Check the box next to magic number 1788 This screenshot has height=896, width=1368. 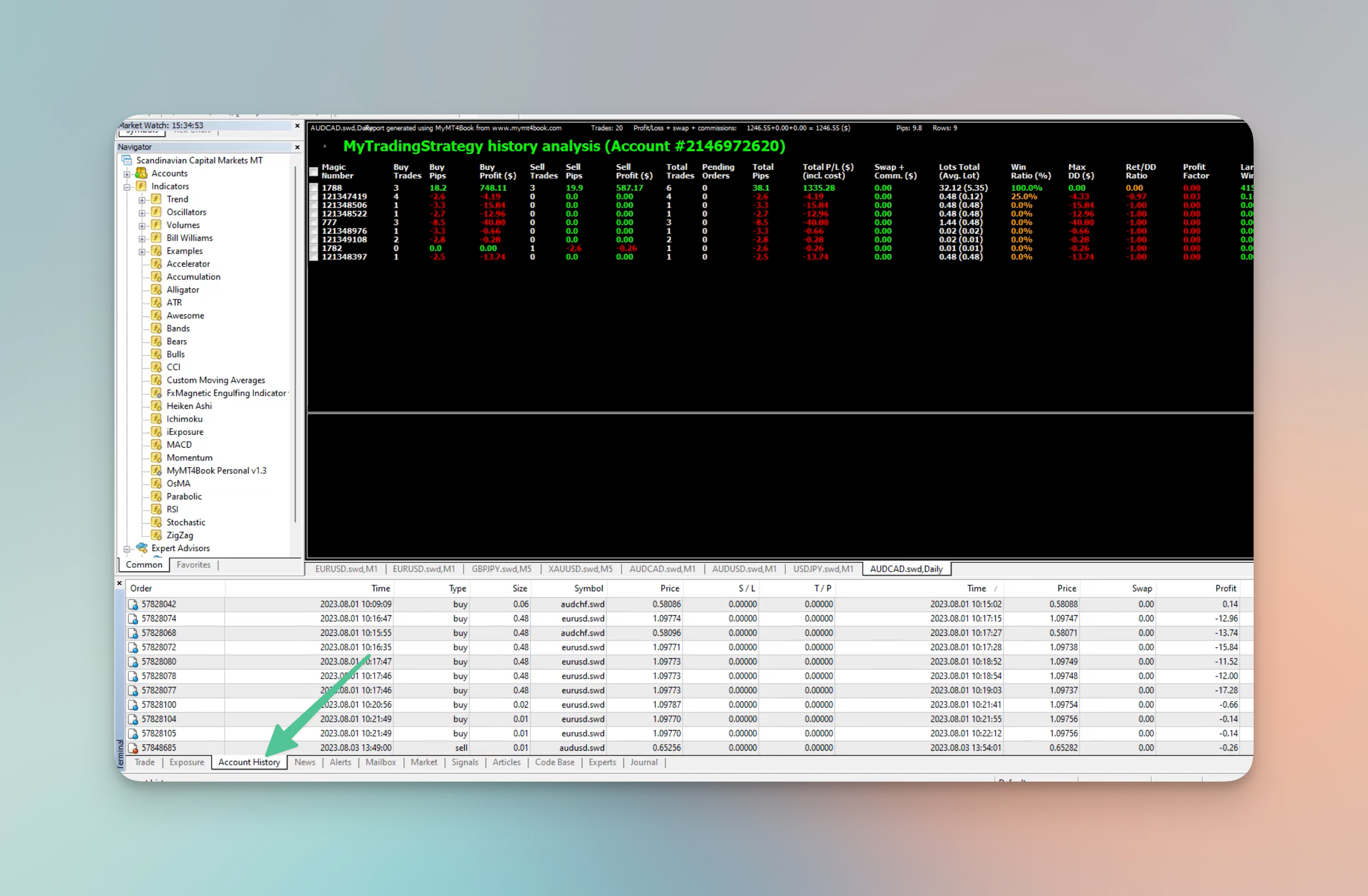pos(314,188)
